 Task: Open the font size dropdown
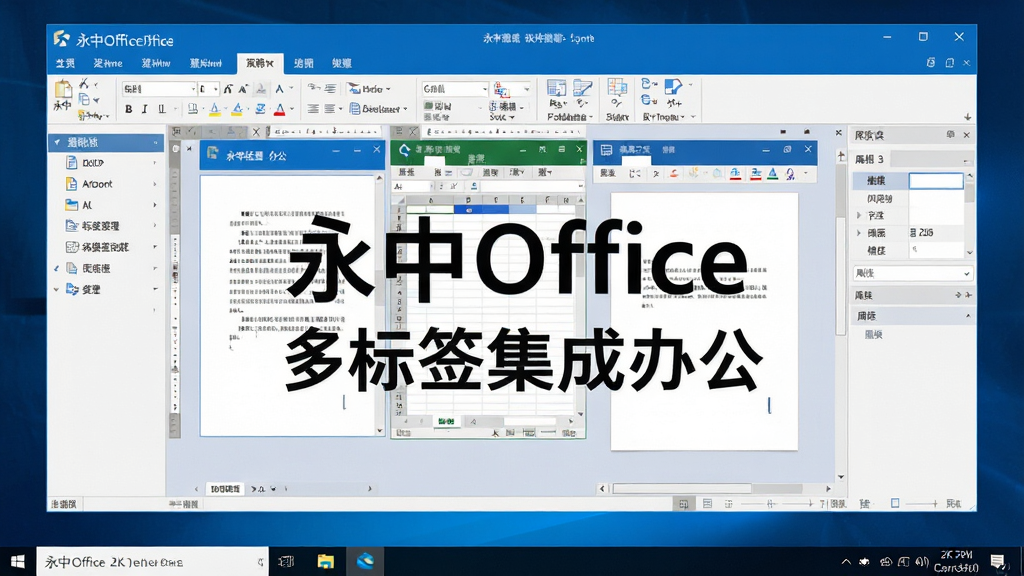216,89
